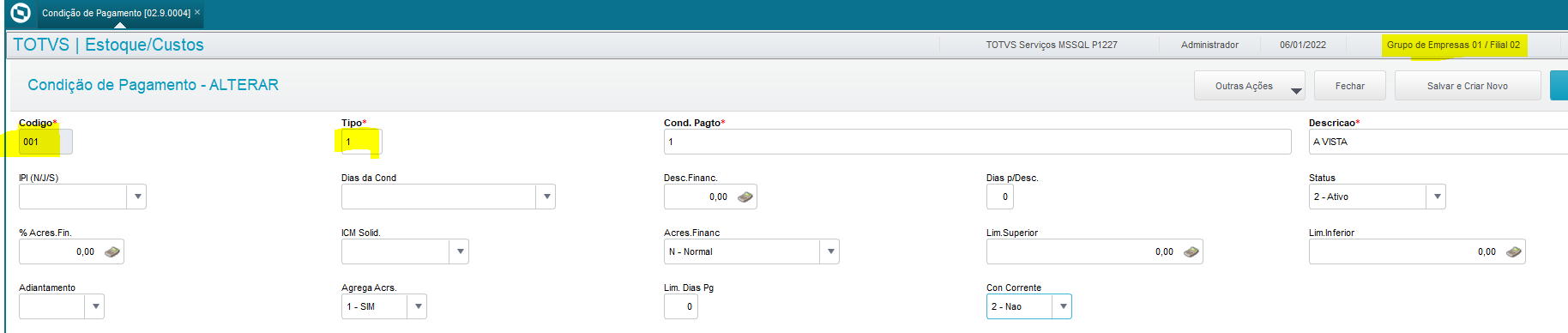This screenshot has width=1568, height=333.
Task: Close the Condição de Pagamento tab
Action: point(197,12)
